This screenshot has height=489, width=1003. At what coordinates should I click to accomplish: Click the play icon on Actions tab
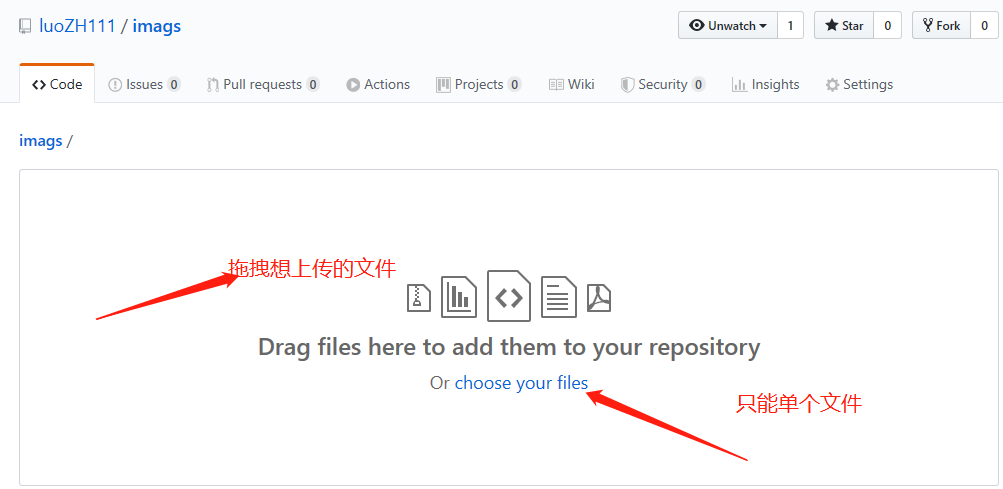point(353,84)
